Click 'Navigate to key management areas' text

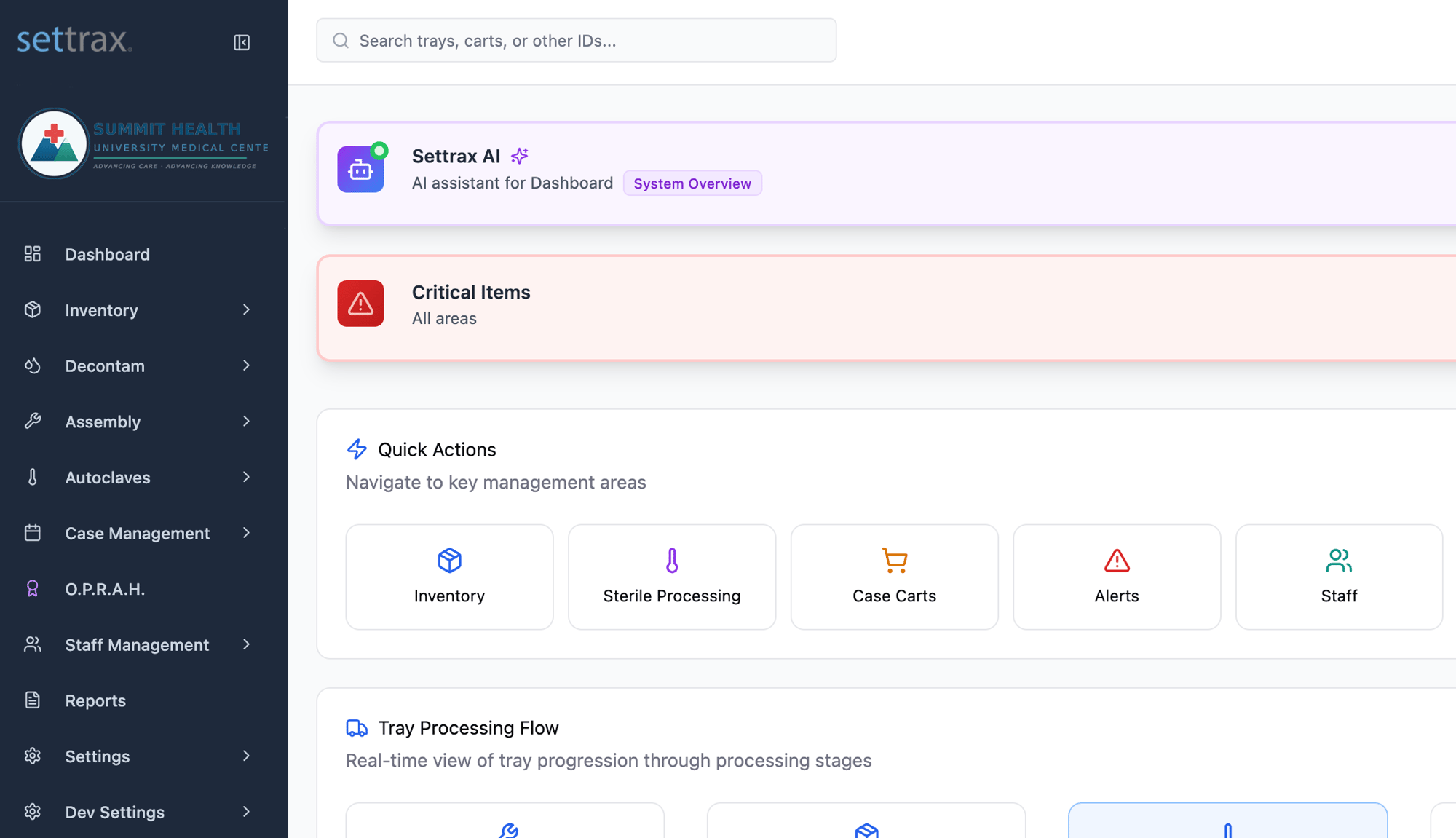[x=496, y=482]
